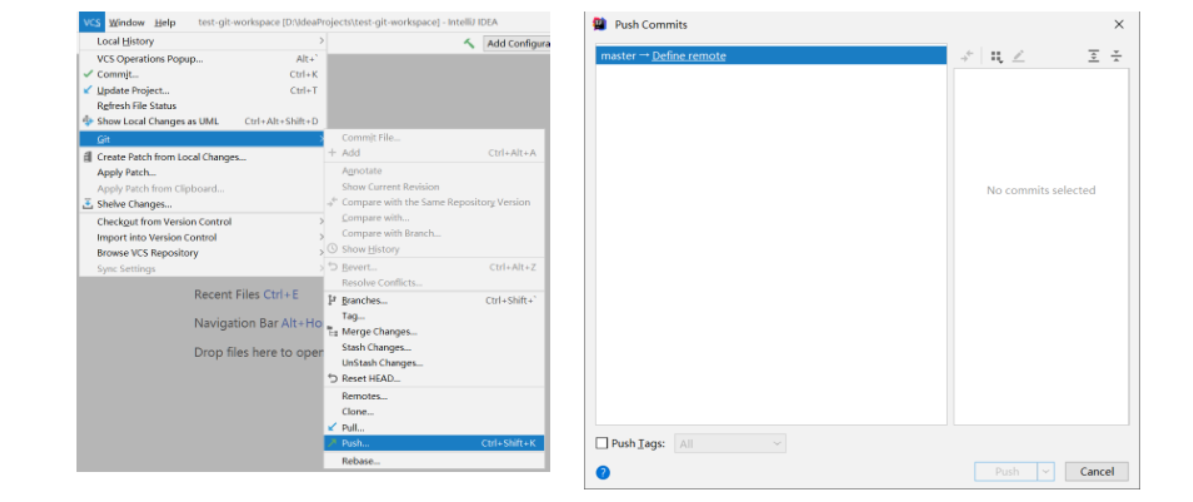Image resolution: width=1193 pixels, height=502 pixels.
Task: Open the Help menu
Action: coord(165,23)
